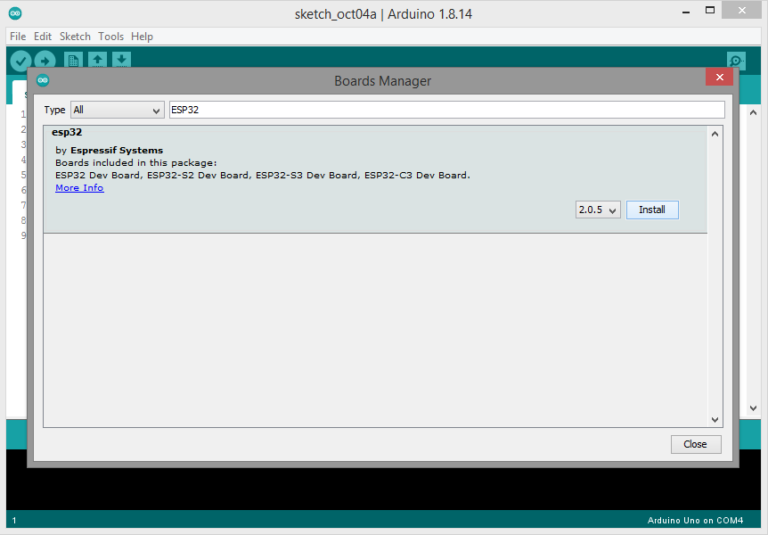
Task: Select the esp32 package title
Action: [67, 132]
